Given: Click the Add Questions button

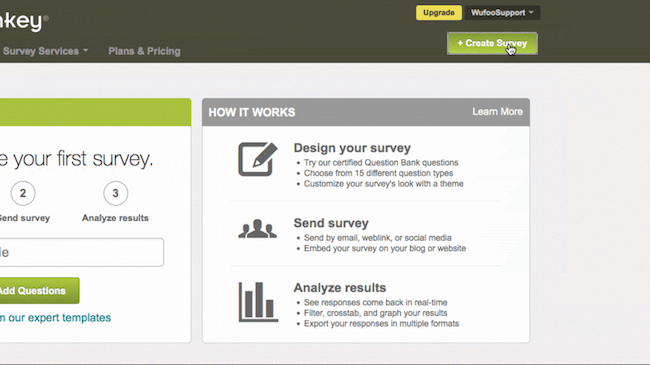Looking at the screenshot, I should pos(39,291).
